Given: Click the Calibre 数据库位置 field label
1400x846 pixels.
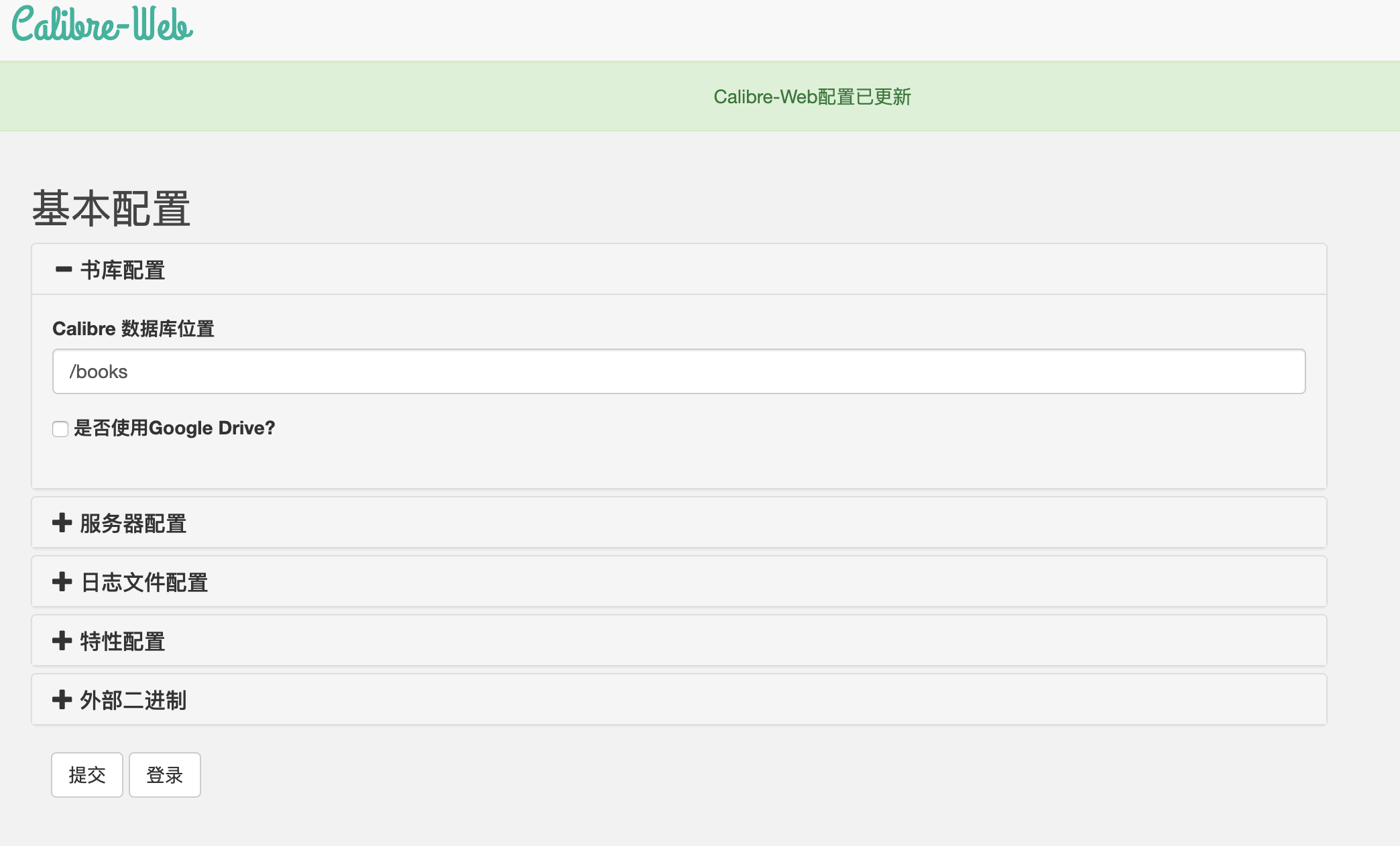Looking at the screenshot, I should coord(133,328).
